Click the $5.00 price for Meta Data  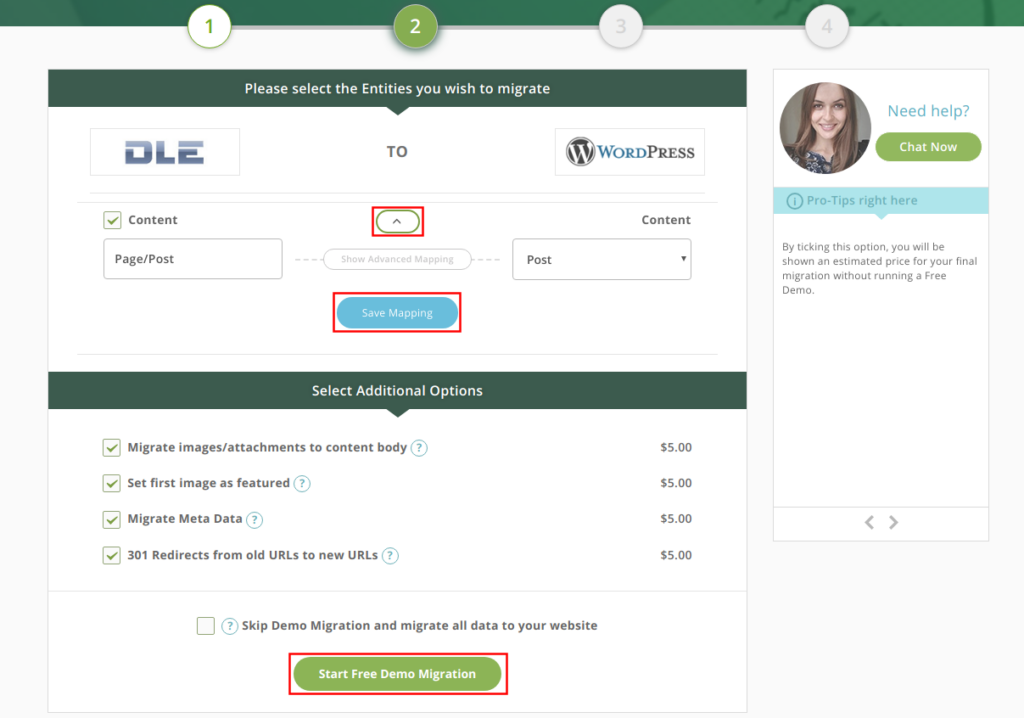(x=676, y=519)
